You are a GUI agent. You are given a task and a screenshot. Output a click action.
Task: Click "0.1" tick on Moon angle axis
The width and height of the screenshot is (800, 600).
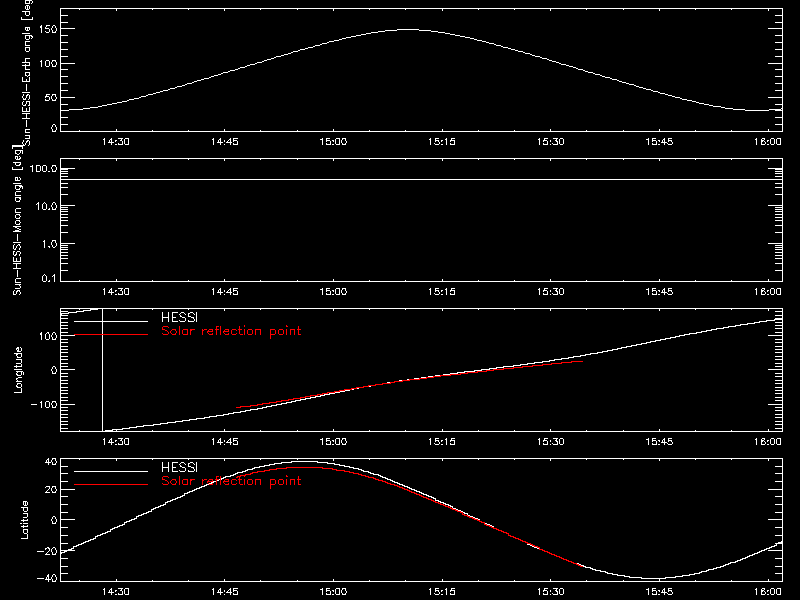pos(49,279)
